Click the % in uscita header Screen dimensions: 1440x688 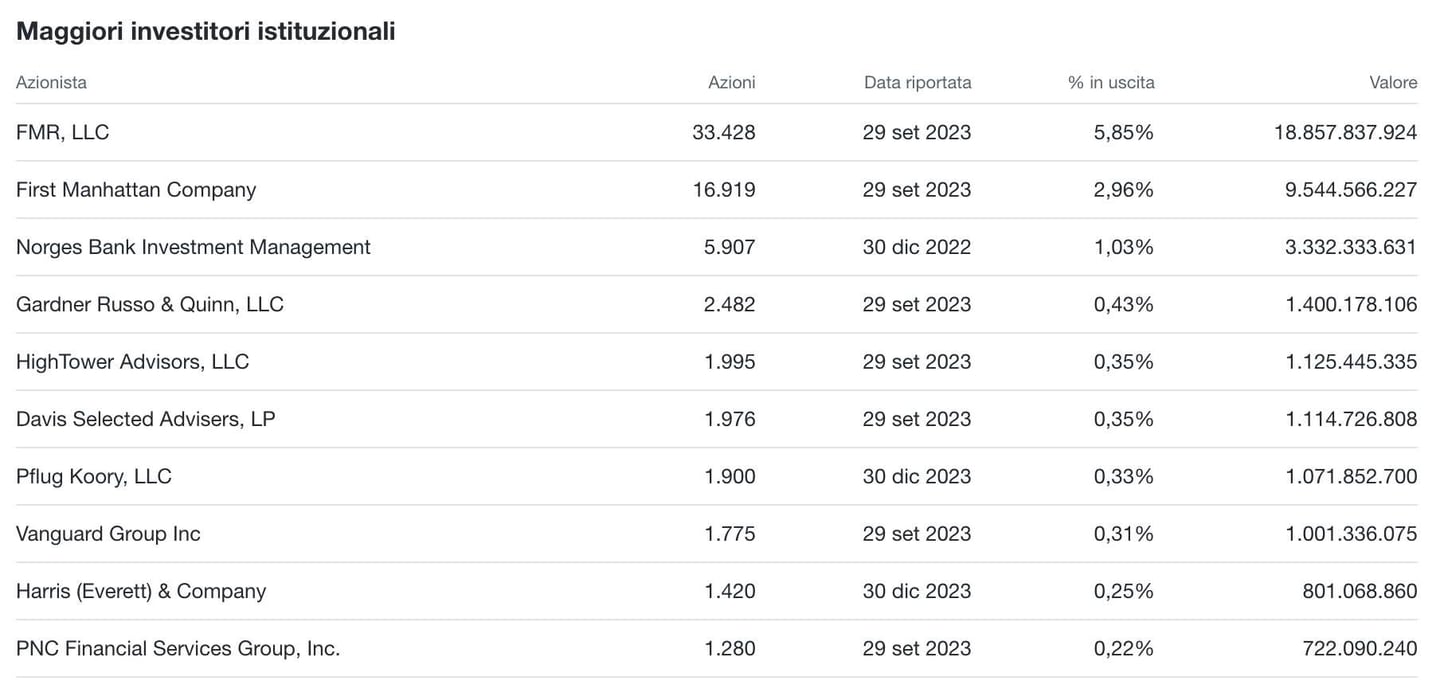[x=1111, y=82]
